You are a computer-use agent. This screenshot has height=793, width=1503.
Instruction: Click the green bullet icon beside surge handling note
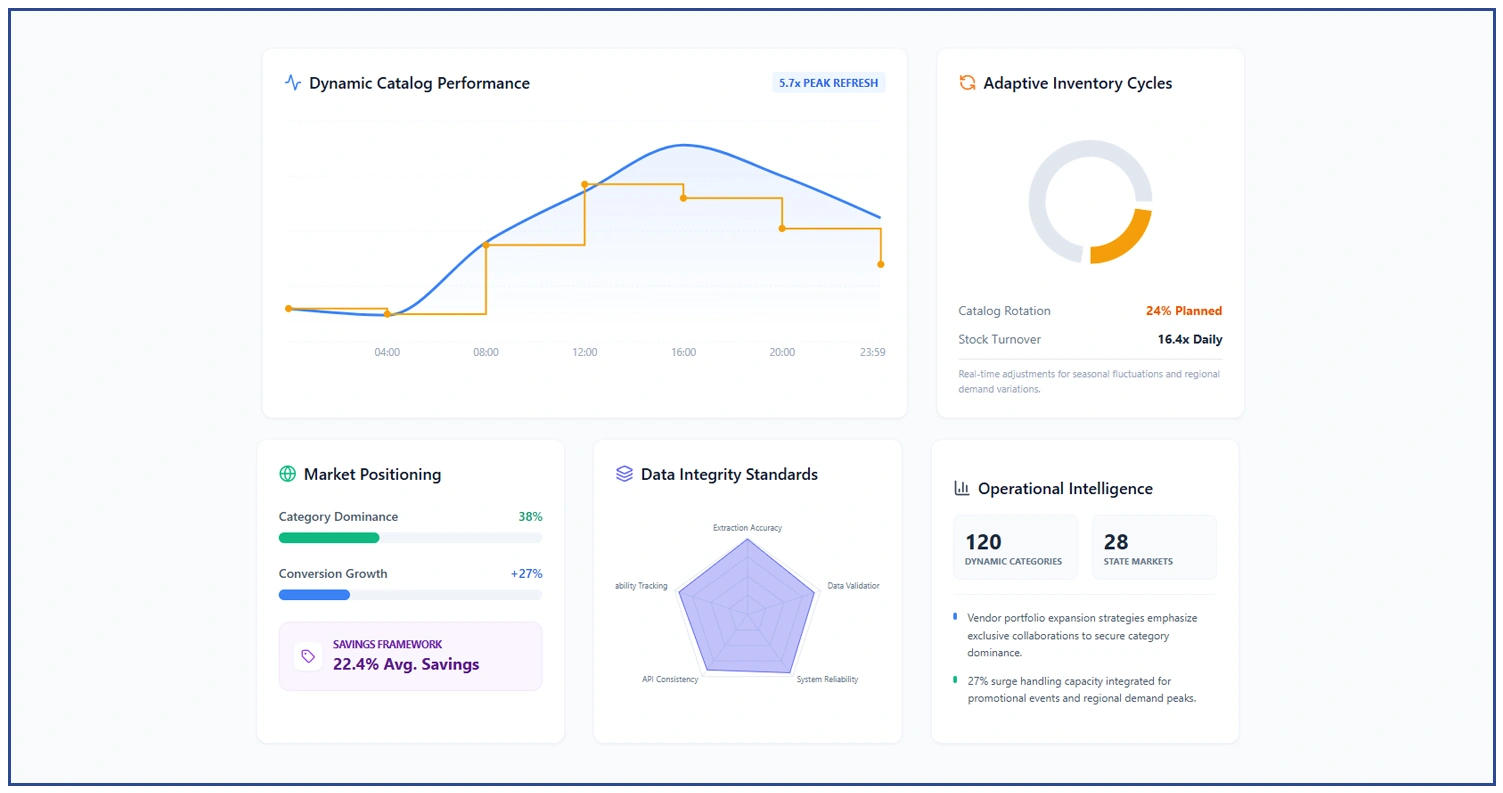957,682
